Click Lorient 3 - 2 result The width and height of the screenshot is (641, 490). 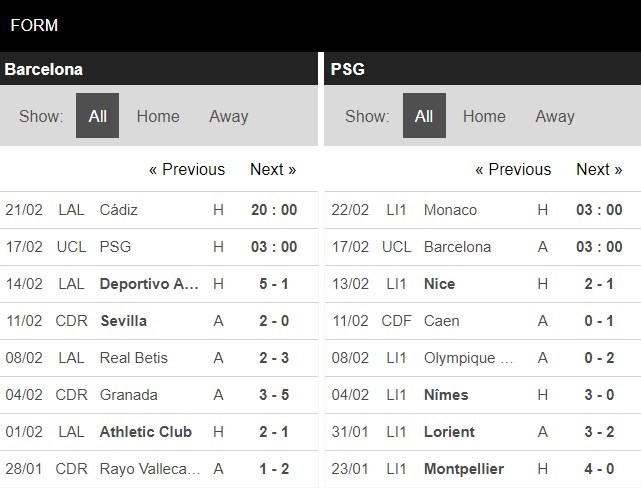tap(600, 432)
